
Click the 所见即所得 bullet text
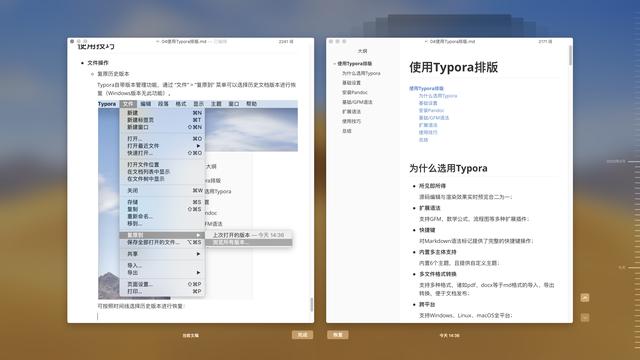point(432,186)
